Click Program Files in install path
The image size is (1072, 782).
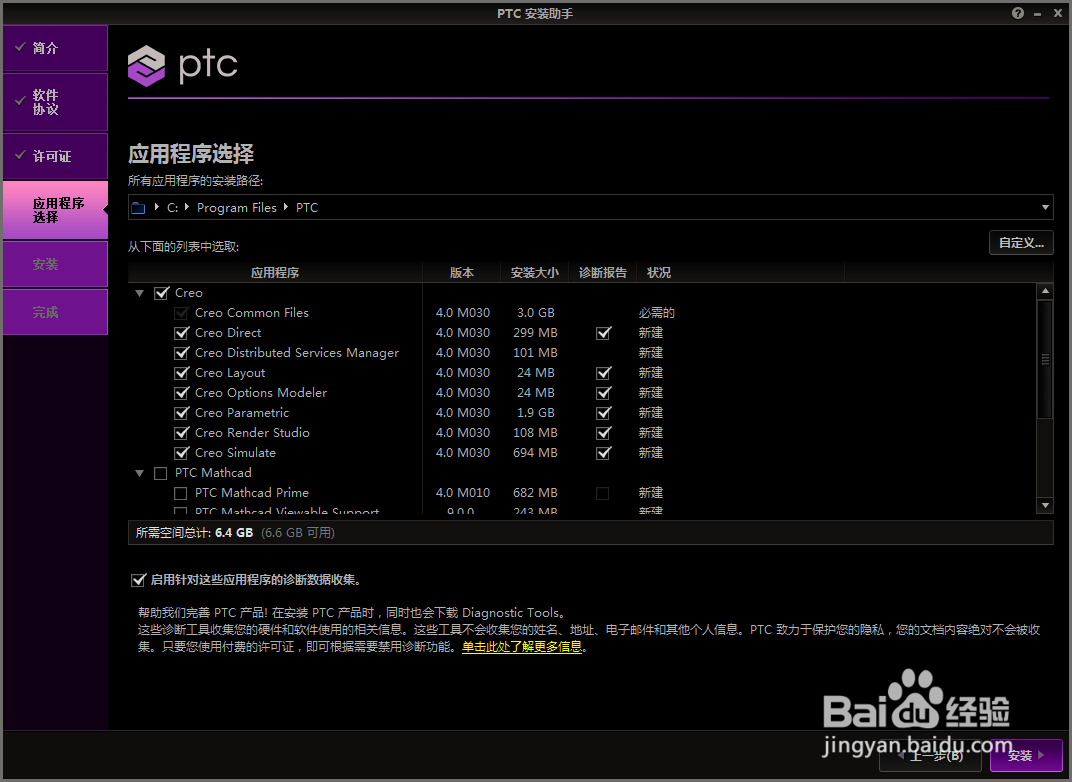coord(237,207)
